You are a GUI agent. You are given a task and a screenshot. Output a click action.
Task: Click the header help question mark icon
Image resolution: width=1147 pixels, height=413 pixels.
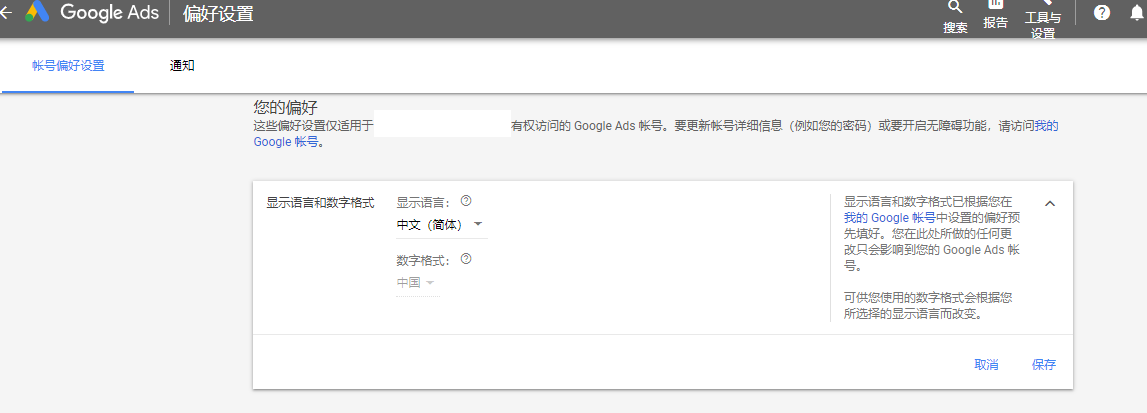tap(1102, 13)
